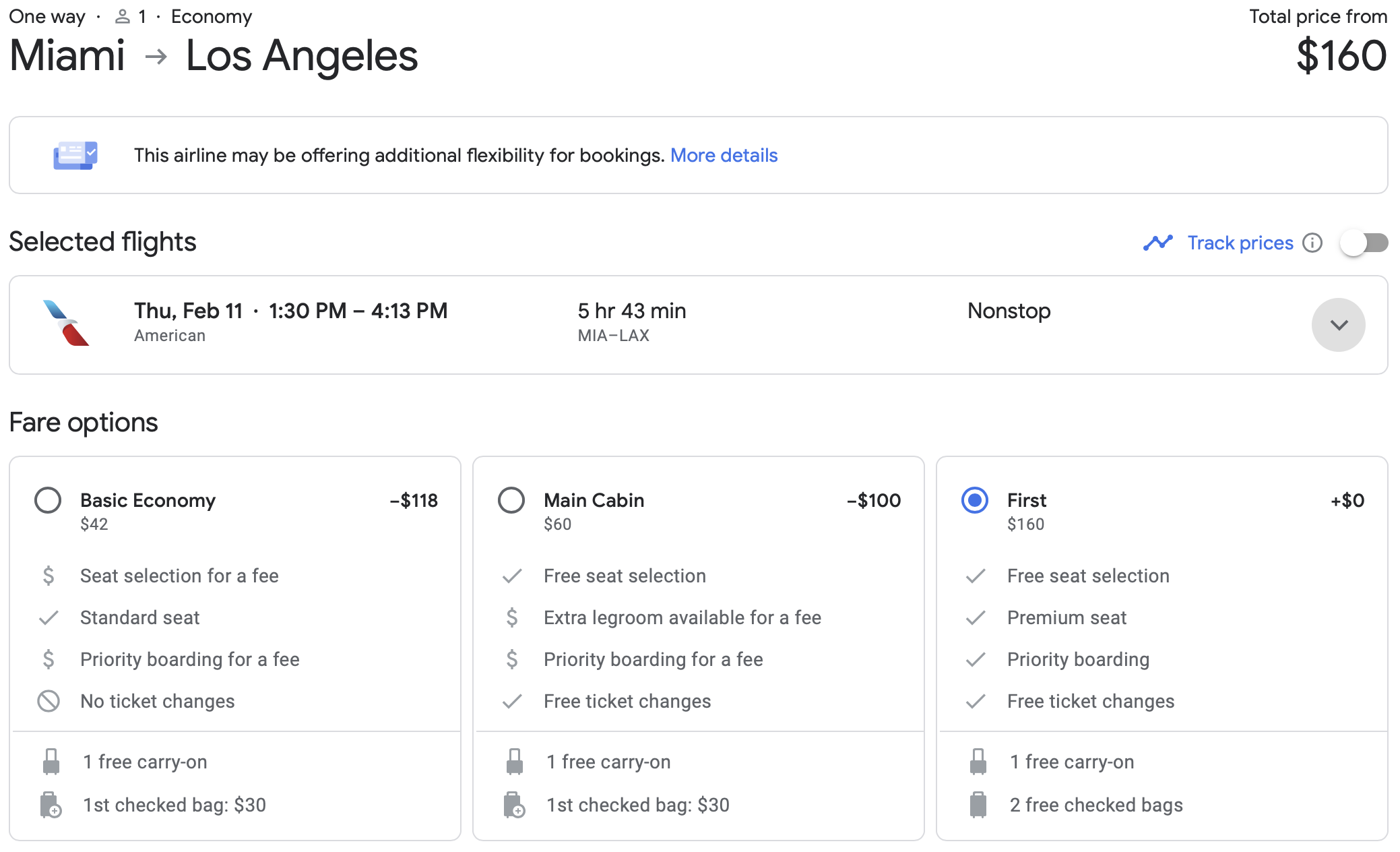Click the checkmark beside Premium seat in First
The height and width of the screenshot is (852, 1400).
975,617
